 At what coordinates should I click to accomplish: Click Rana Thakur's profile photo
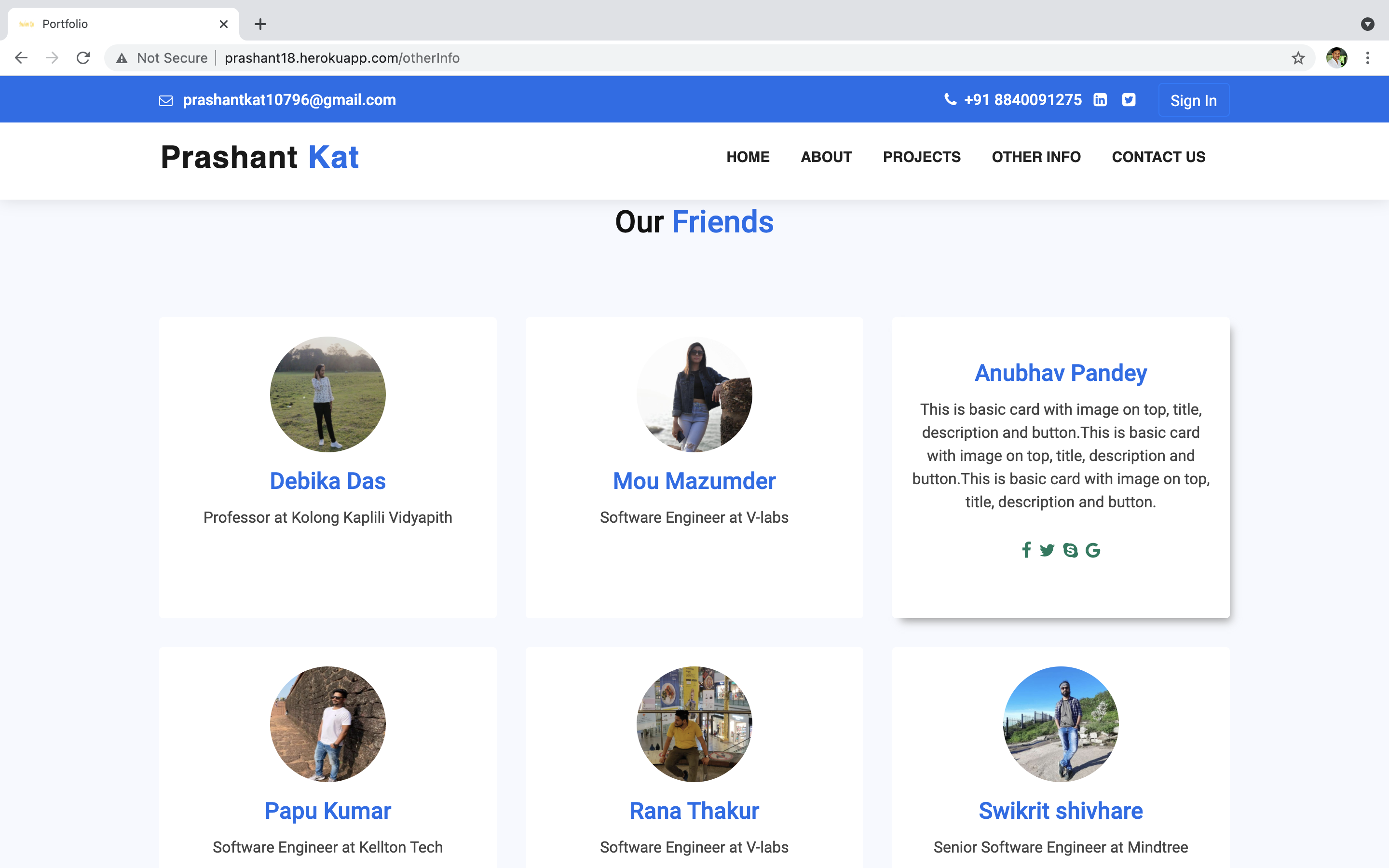694,724
